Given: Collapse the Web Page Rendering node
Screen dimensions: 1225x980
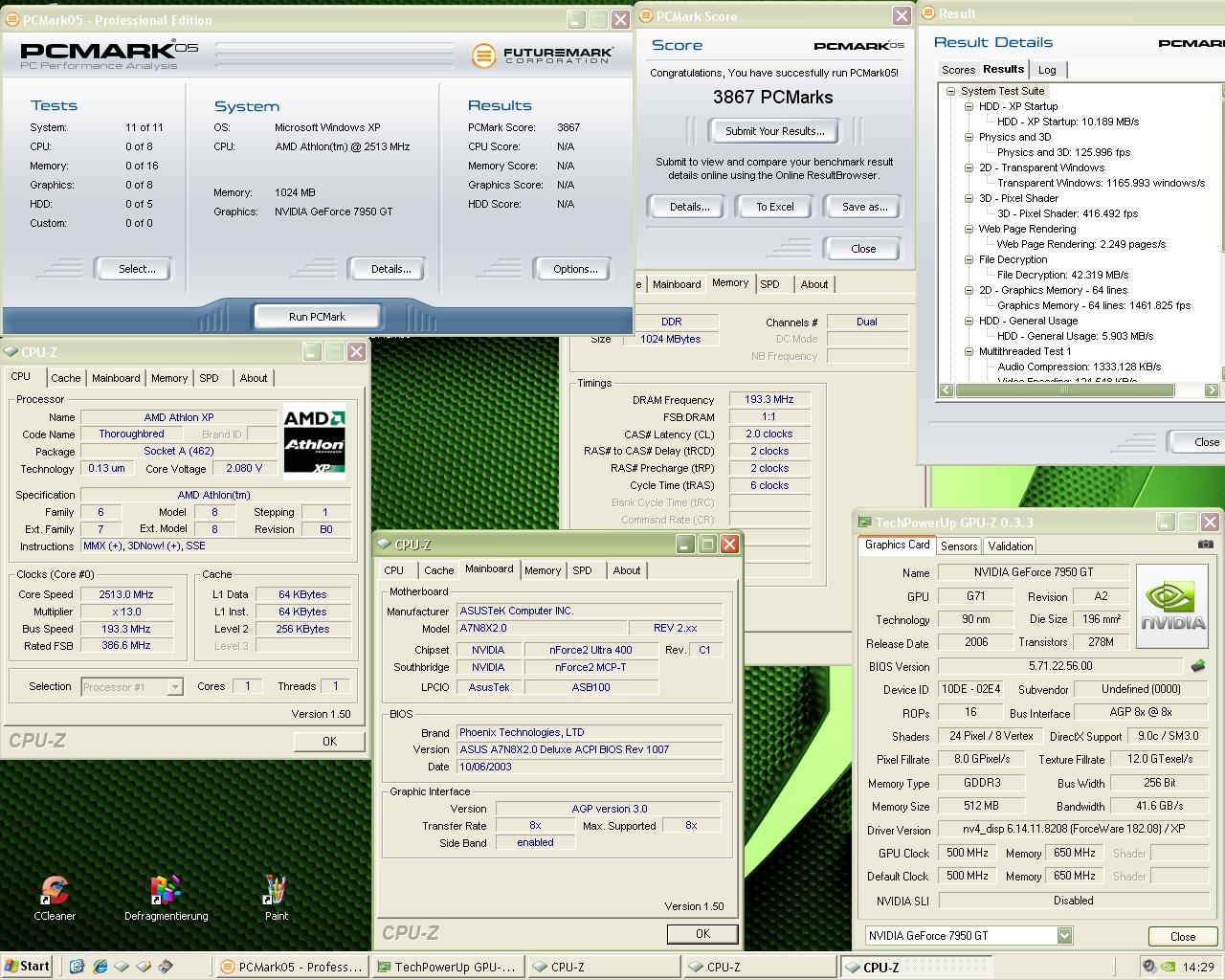Looking at the screenshot, I should [x=969, y=229].
